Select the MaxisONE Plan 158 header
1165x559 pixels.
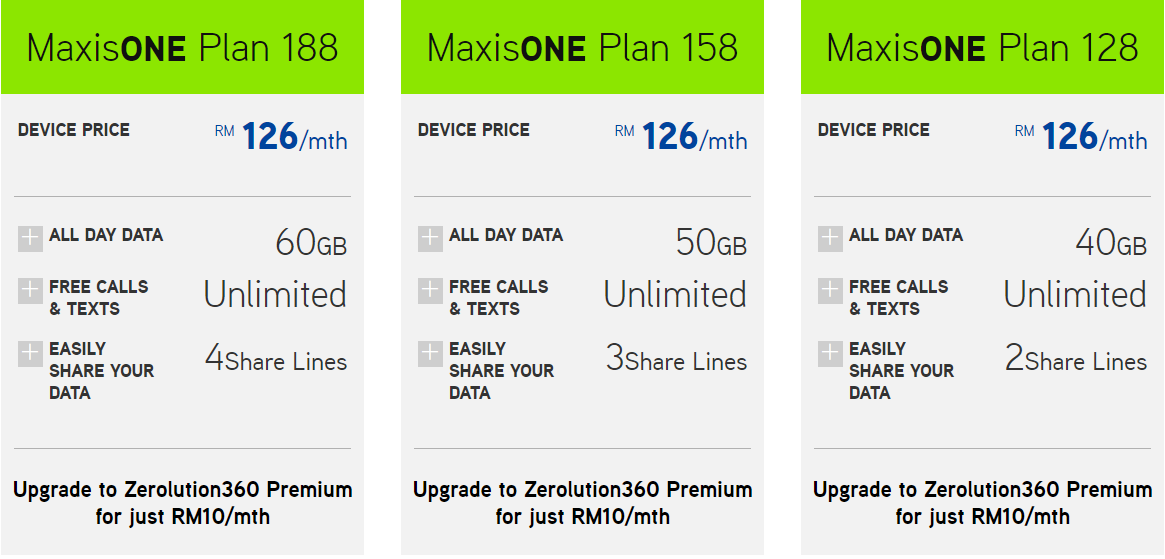582,47
